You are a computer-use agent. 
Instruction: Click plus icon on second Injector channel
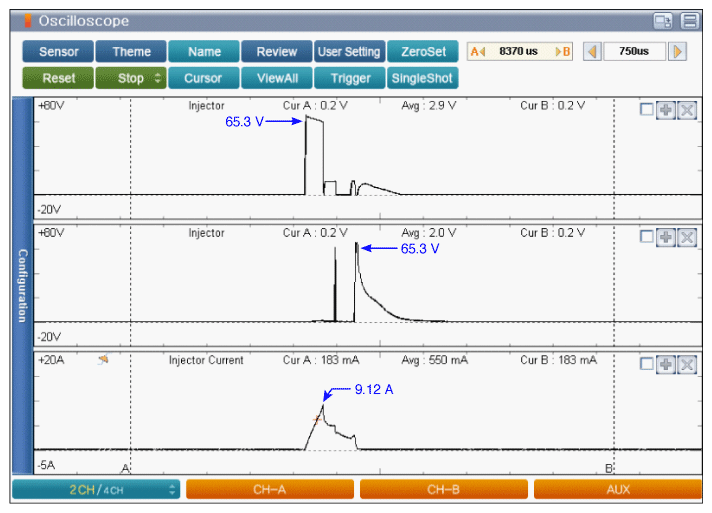click(x=666, y=237)
